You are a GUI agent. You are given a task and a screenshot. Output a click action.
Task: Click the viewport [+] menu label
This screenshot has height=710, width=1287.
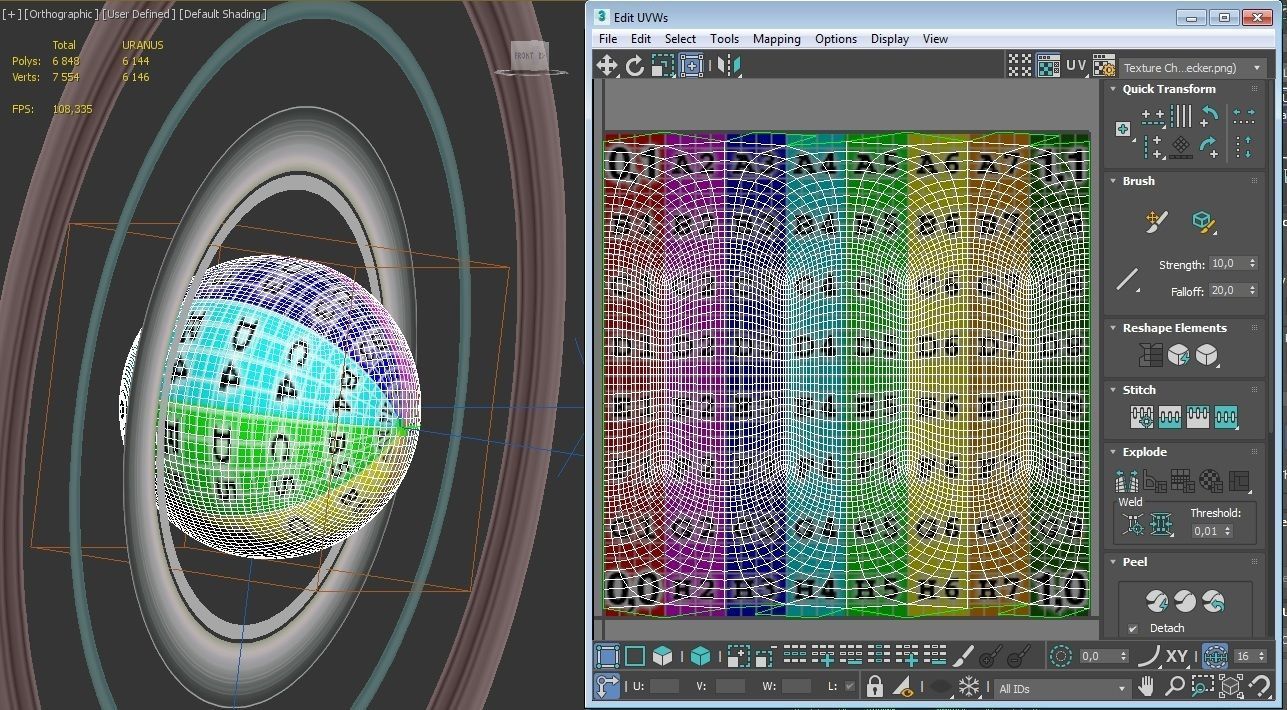click(x=12, y=14)
